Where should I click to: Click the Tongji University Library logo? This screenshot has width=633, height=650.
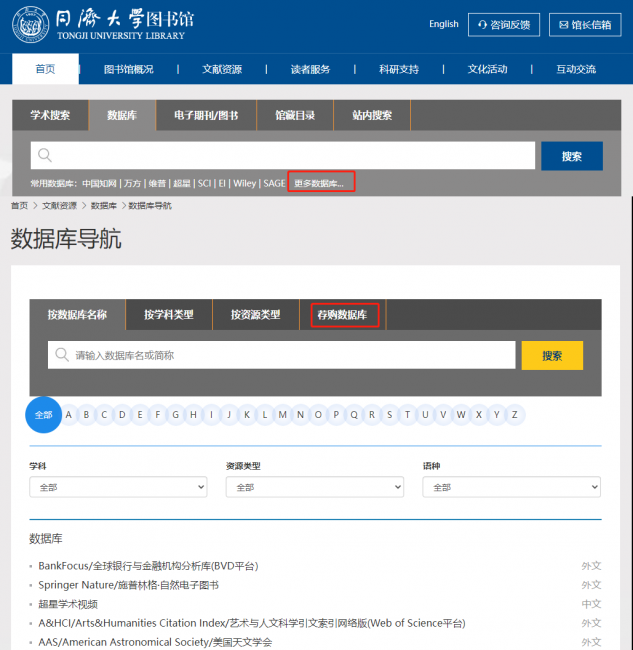click(100, 24)
